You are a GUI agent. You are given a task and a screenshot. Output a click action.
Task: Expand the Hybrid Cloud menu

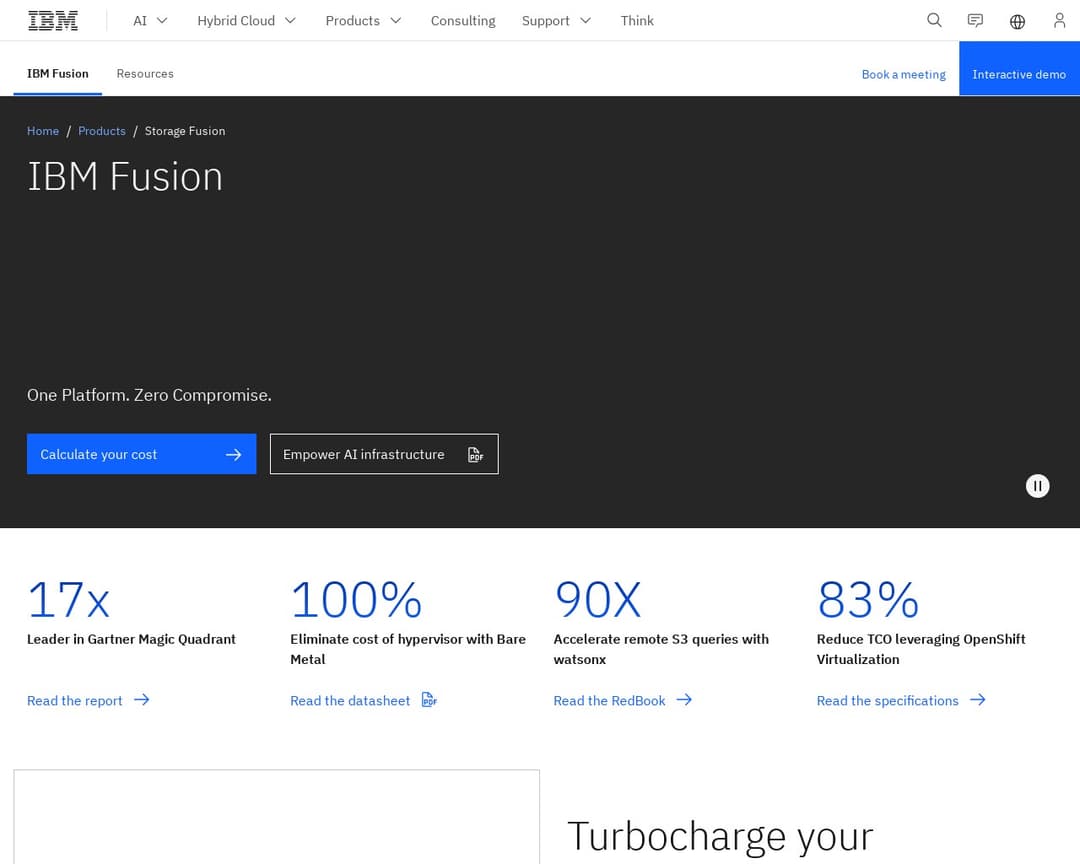[247, 21]
